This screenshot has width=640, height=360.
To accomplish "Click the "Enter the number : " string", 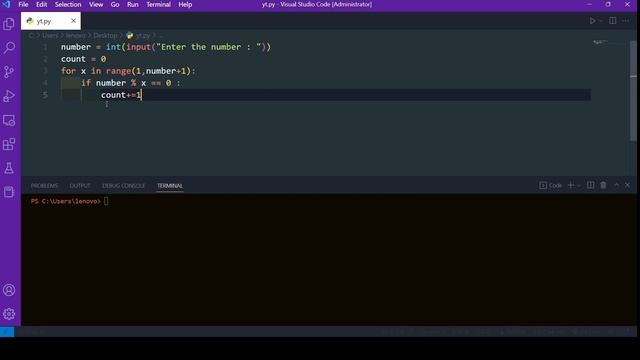I will tap(209, 47).
